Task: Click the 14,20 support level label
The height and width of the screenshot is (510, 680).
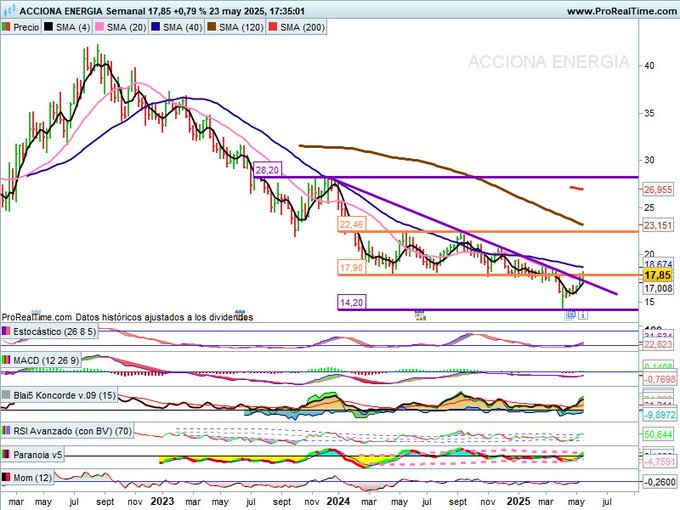Action: pos(352,302)
